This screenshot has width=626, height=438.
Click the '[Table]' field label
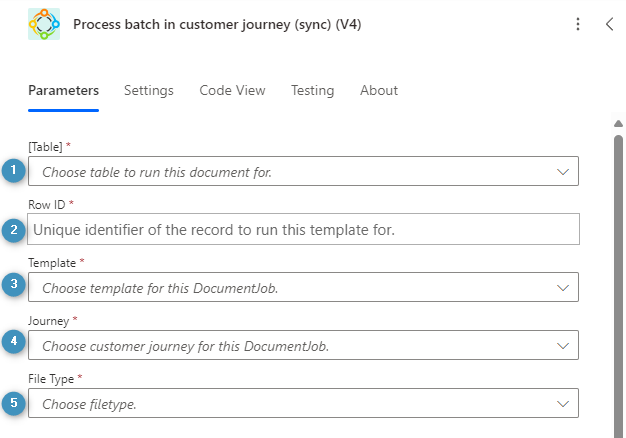pos(46,147)
